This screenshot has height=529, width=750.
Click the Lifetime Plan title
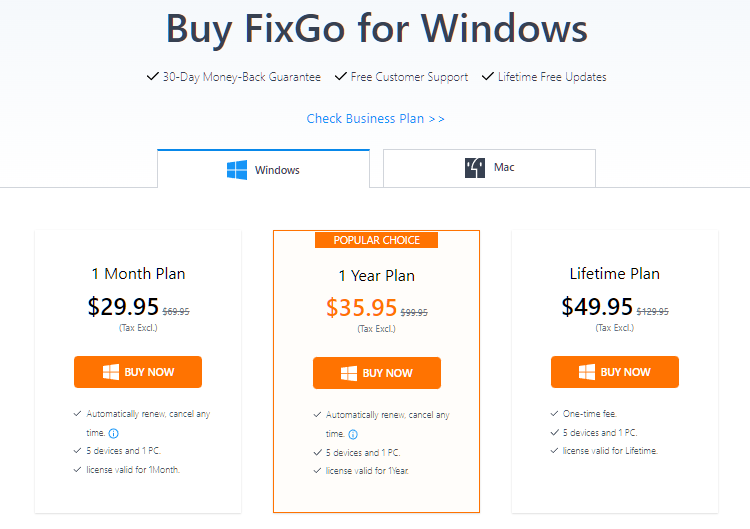pyautogui.click(x=615, y=274)
